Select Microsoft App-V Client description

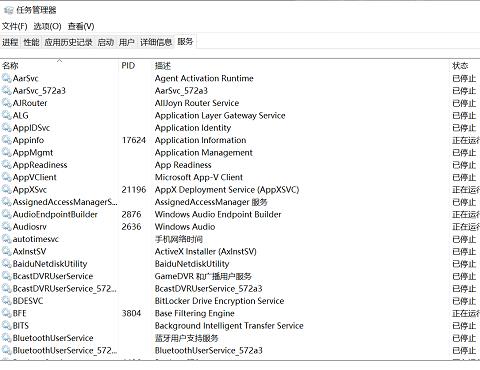[x=199, y=177]
